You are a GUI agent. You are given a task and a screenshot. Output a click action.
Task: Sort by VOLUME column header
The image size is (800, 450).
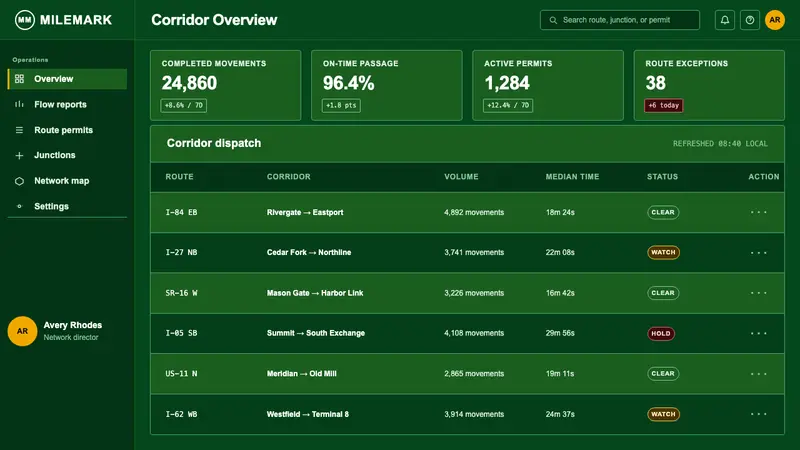coord(461,177)
